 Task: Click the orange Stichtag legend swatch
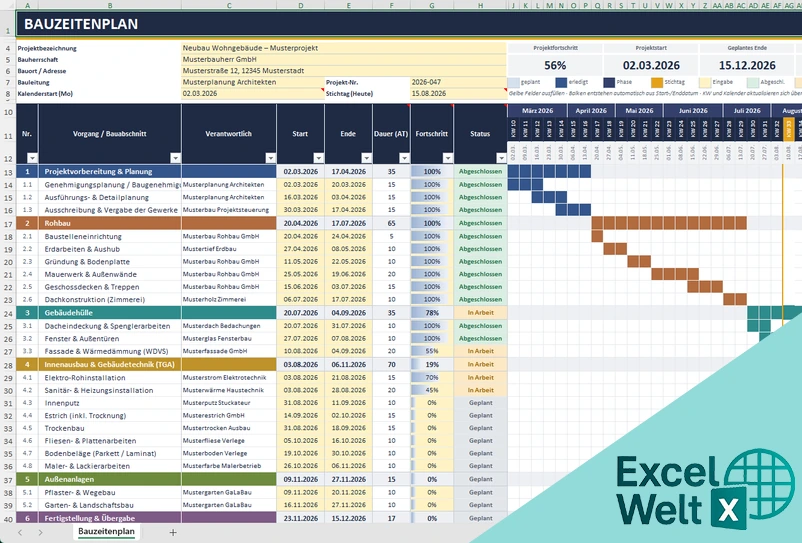click(657, 82)
